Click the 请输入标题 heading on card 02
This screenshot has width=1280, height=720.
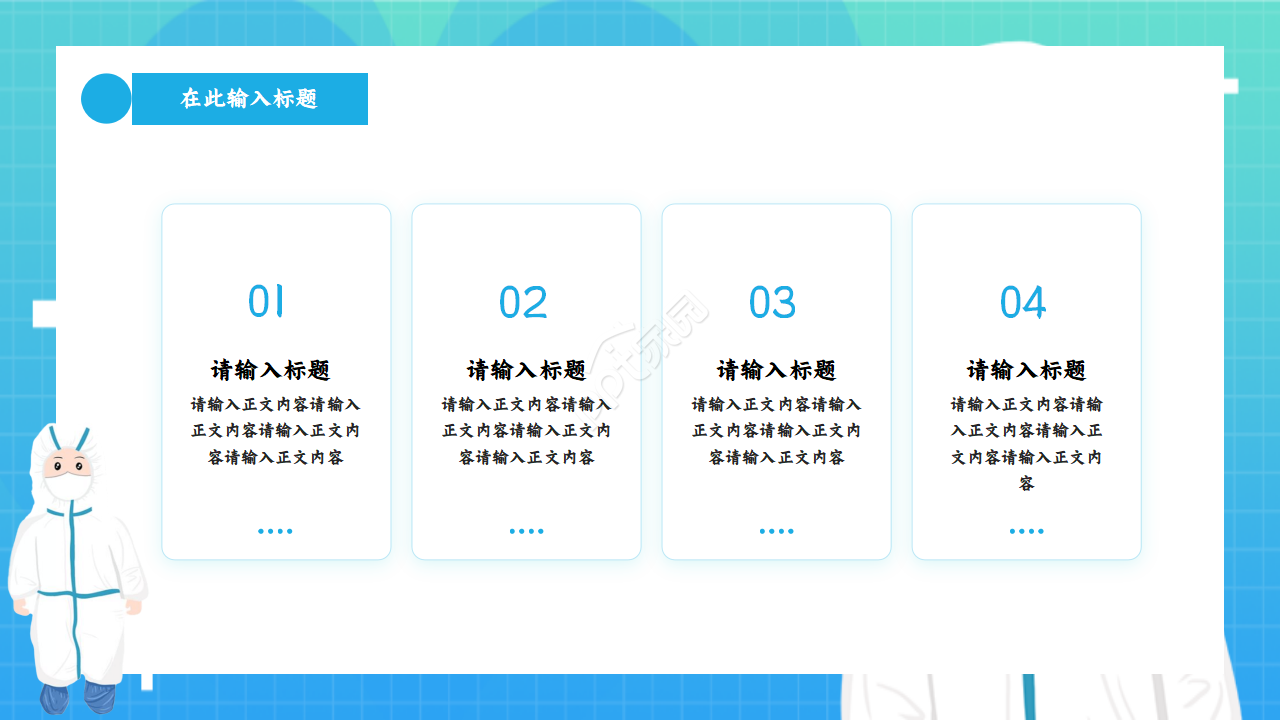click(526, 370)
